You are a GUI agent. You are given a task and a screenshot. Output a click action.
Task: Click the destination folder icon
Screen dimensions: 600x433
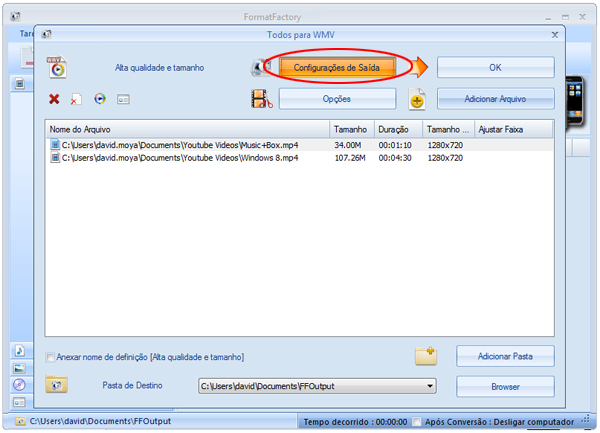(x=56, y=385)
